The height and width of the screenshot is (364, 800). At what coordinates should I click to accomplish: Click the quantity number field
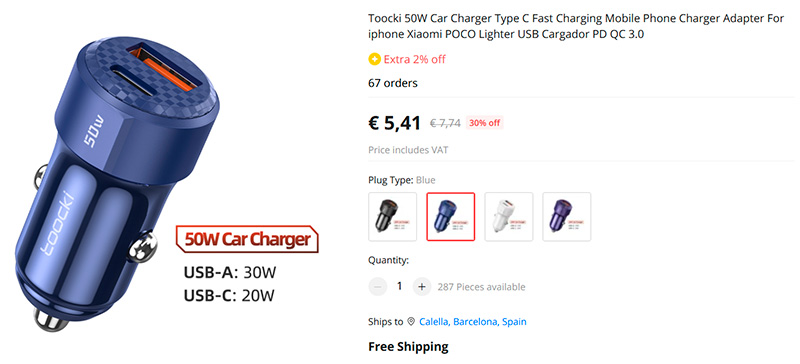click(399, 286)
